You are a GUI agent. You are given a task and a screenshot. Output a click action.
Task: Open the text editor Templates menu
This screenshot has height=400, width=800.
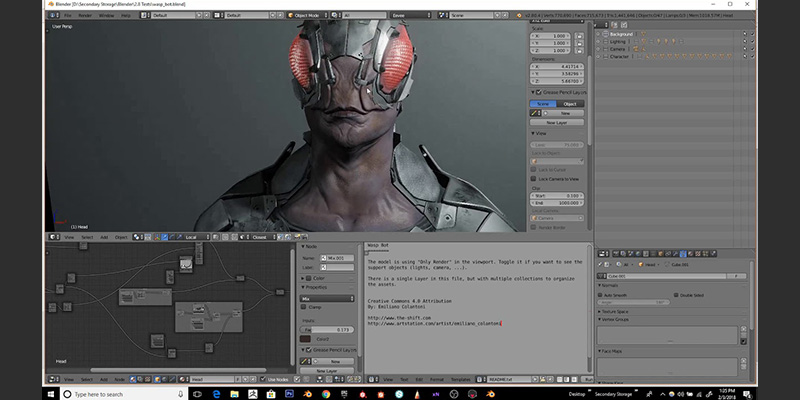coord(460,380)
